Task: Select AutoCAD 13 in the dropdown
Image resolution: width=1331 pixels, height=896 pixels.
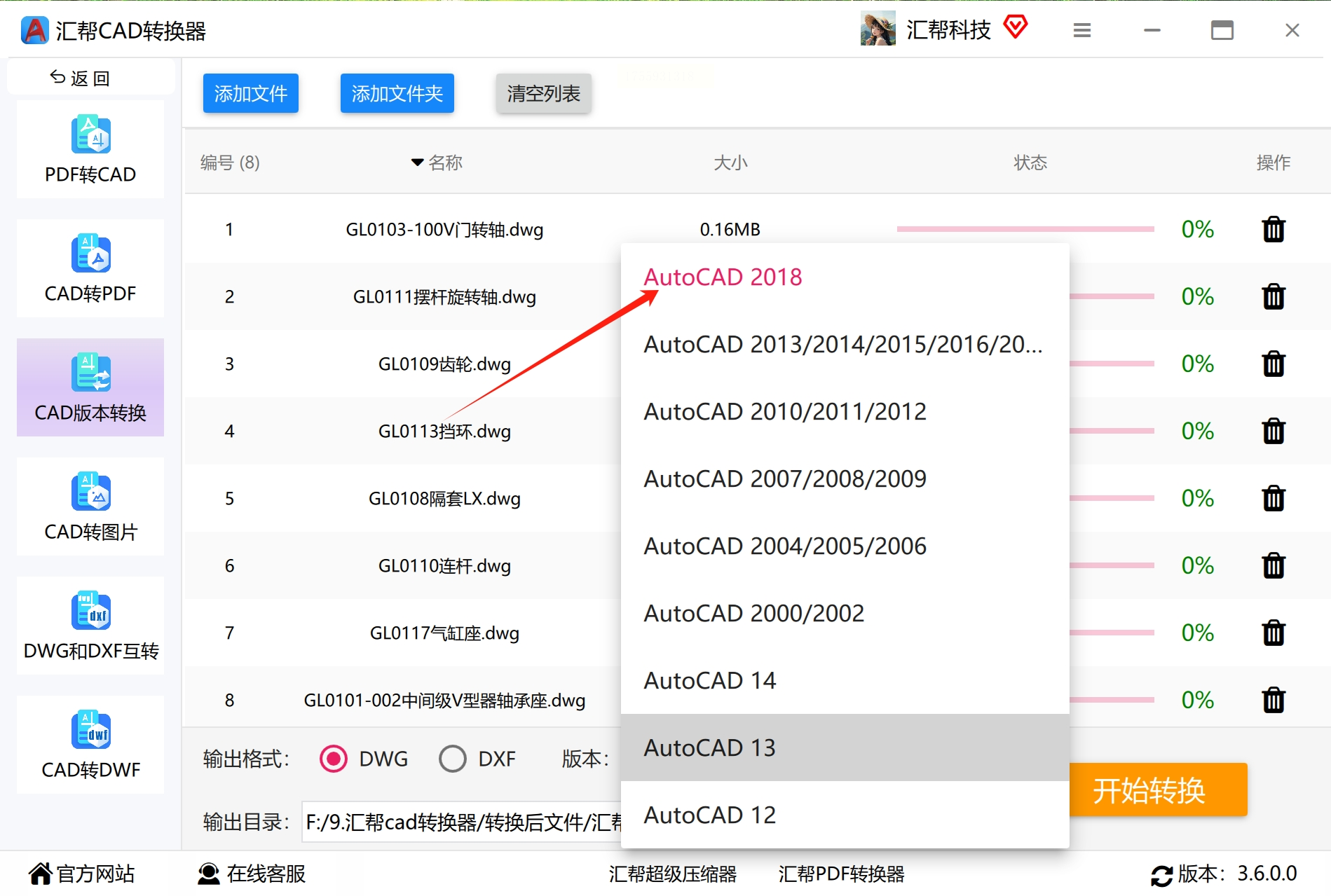Action: [x=709, y=748]
